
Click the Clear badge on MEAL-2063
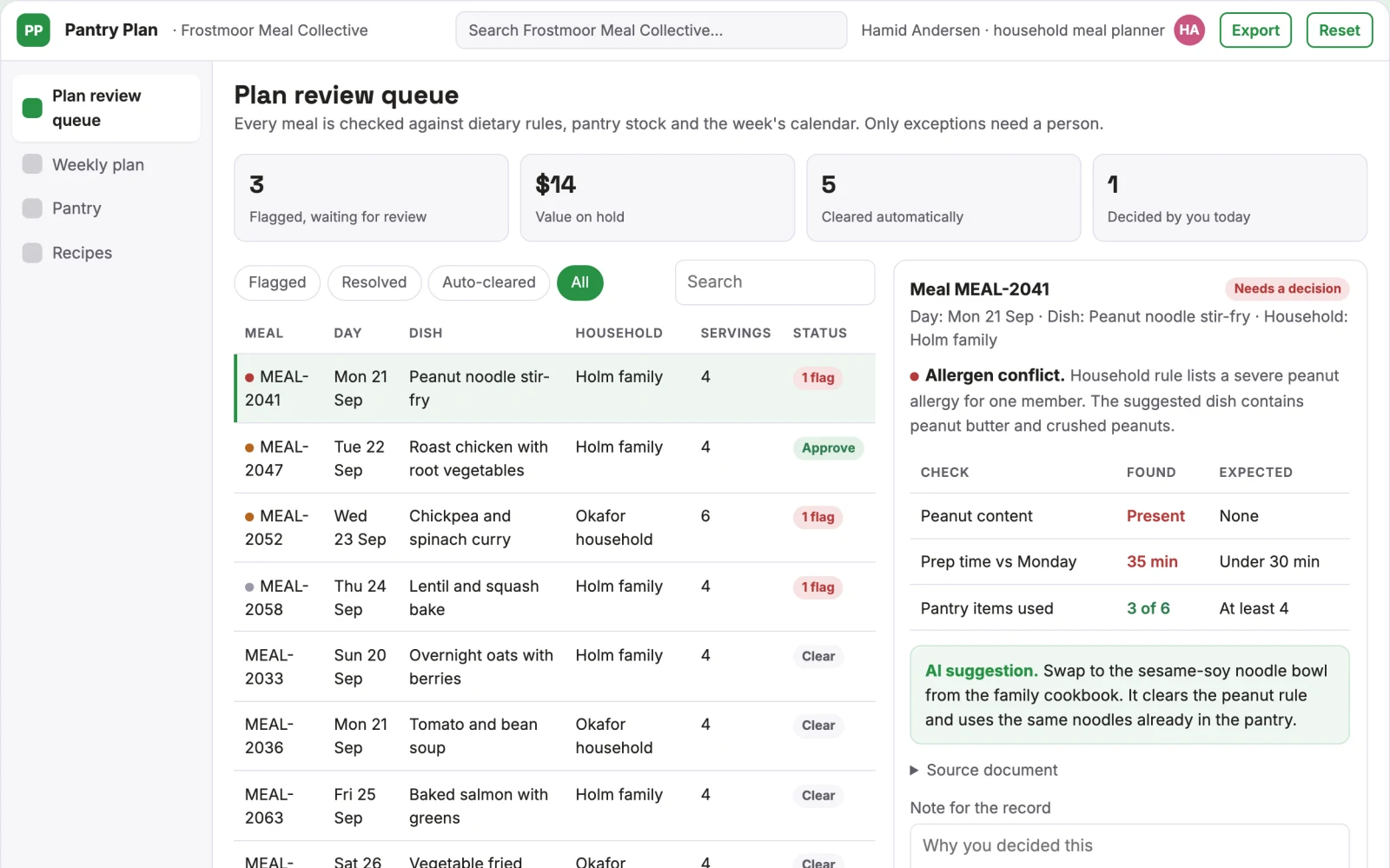(x=818, y=796)
